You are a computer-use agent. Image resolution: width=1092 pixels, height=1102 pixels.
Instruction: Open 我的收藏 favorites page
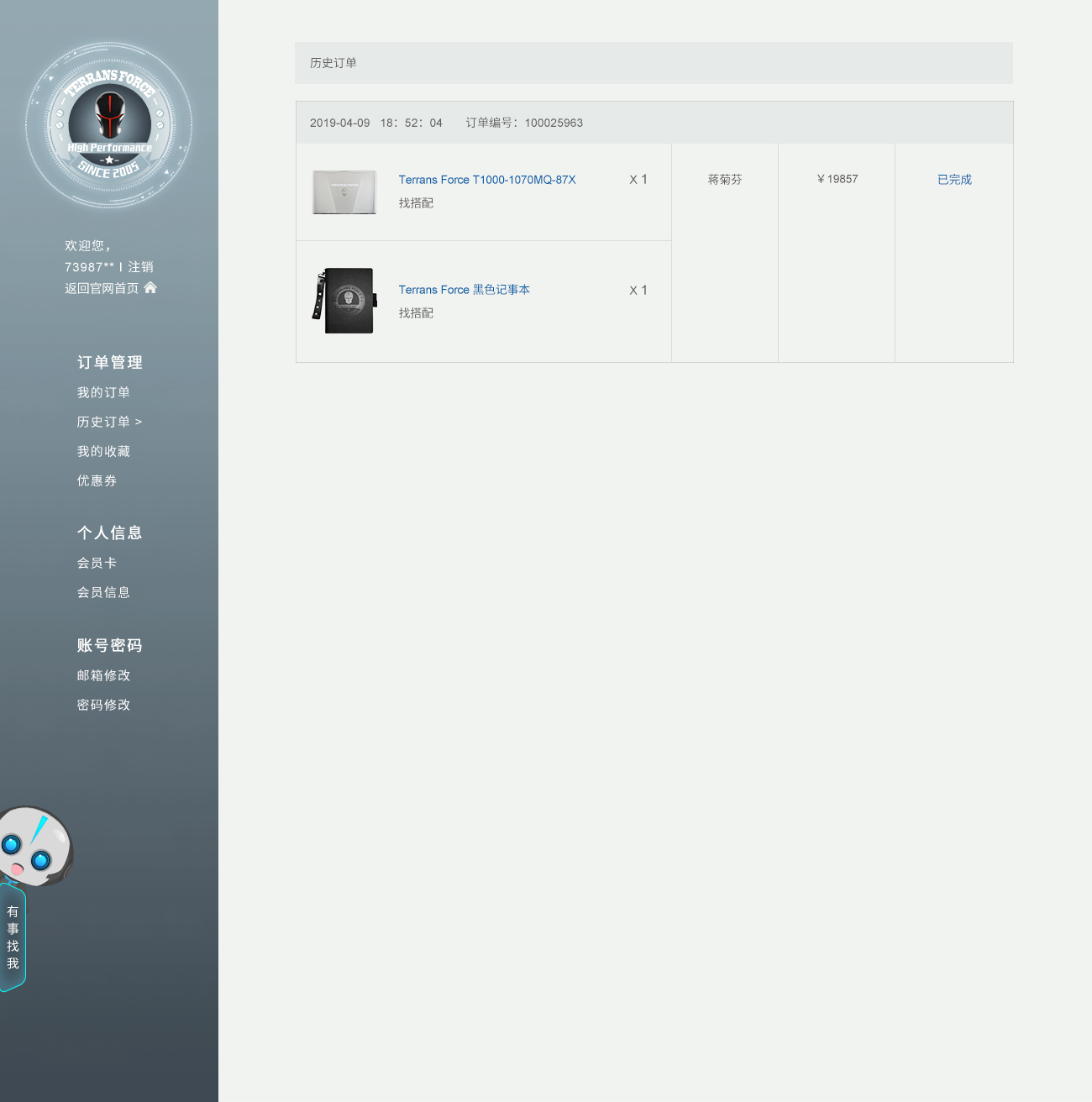pos(103,451)
